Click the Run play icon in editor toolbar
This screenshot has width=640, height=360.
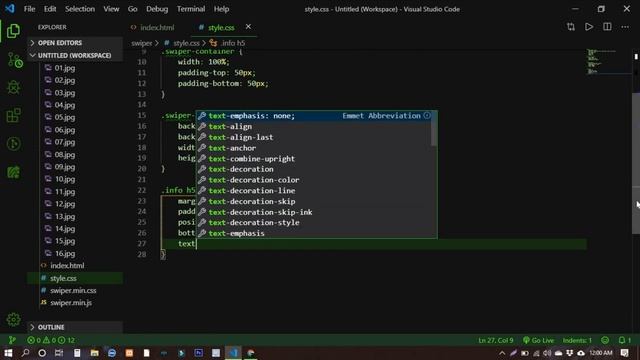pyautogui.click(x=589, y=27)
